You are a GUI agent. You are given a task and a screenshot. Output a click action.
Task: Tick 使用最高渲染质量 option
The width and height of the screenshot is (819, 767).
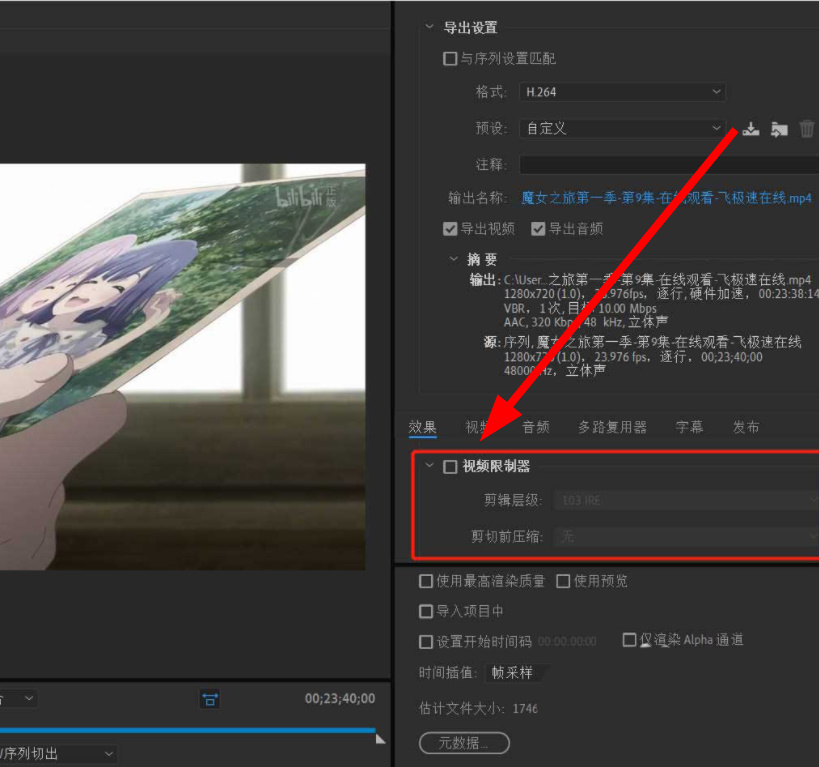427,581
